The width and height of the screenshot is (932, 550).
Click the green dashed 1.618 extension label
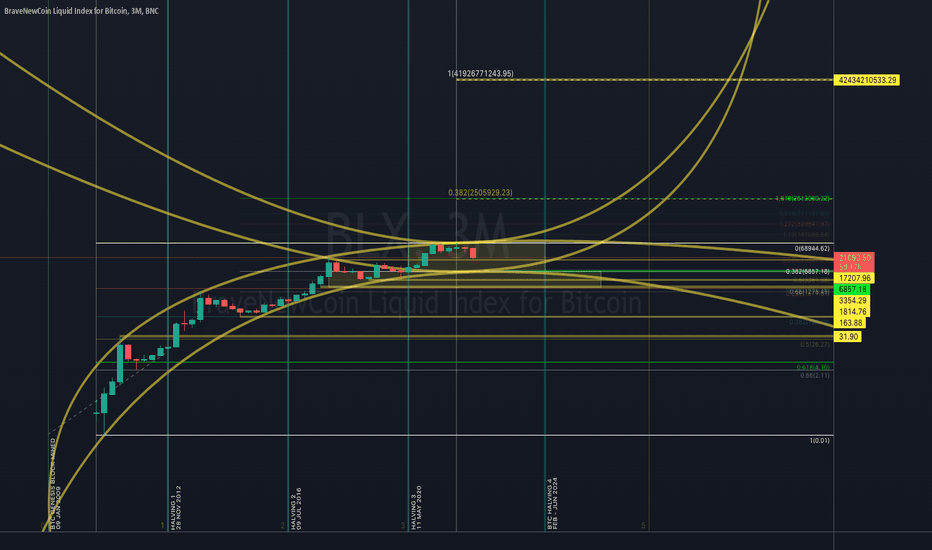[x=803, y=199]
